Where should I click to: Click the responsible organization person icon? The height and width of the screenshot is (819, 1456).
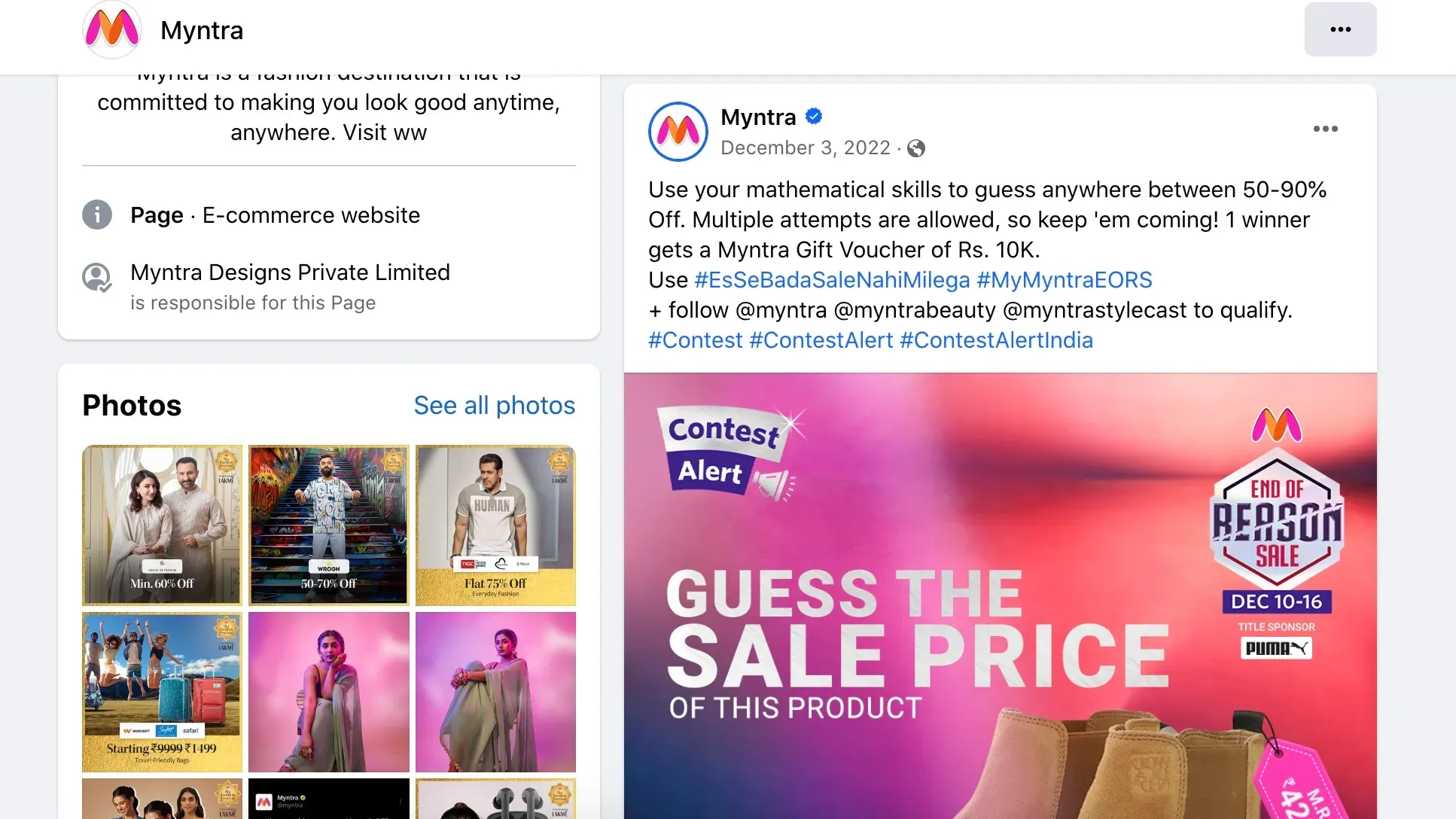tap(97, 278)
